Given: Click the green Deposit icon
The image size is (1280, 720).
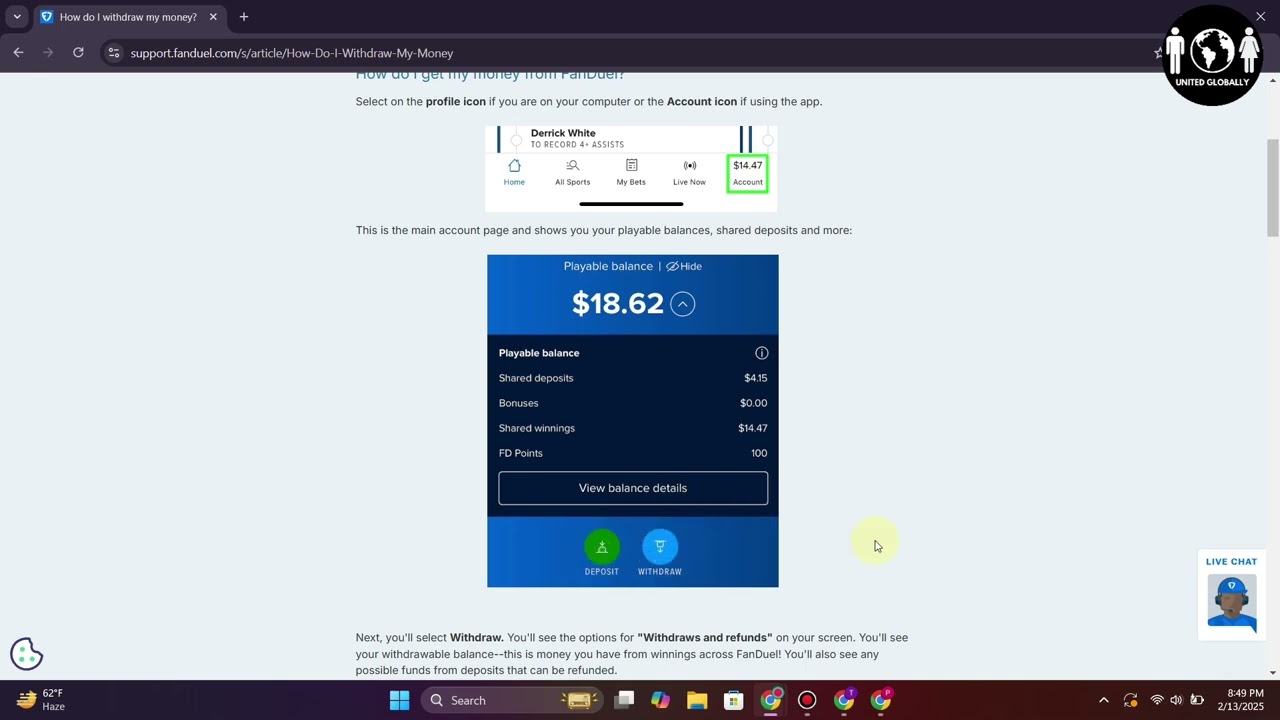Looking at the screenshot, I should pos(602,547).
